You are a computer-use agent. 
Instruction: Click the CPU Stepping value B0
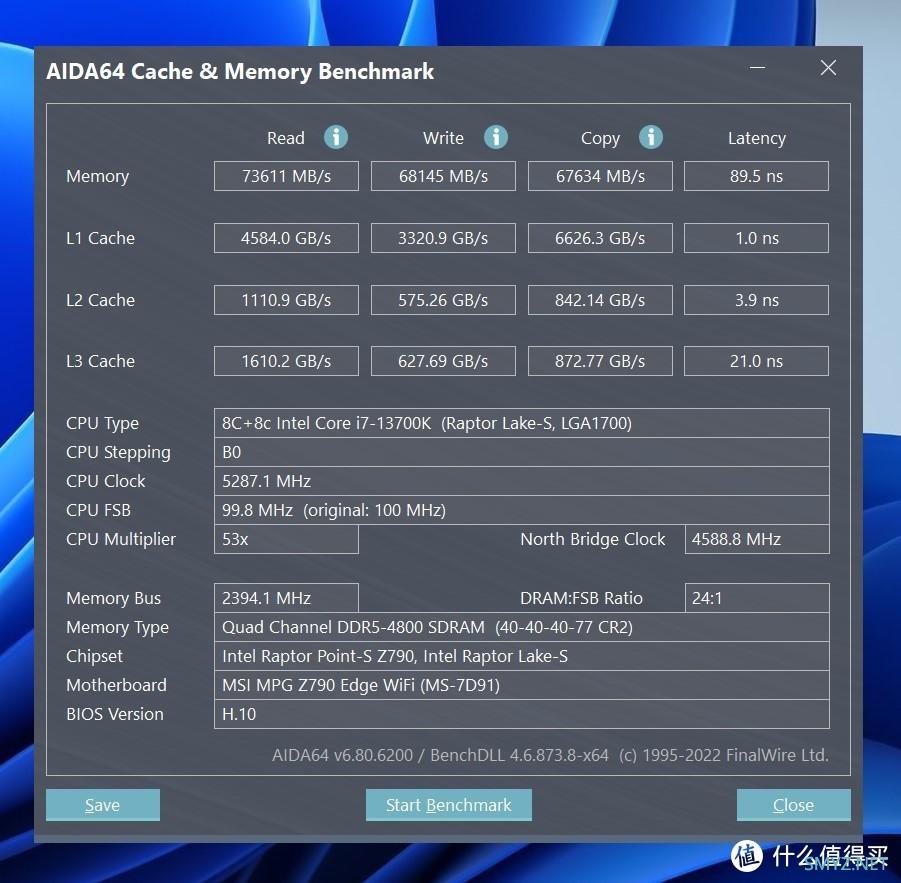(522, 452)
